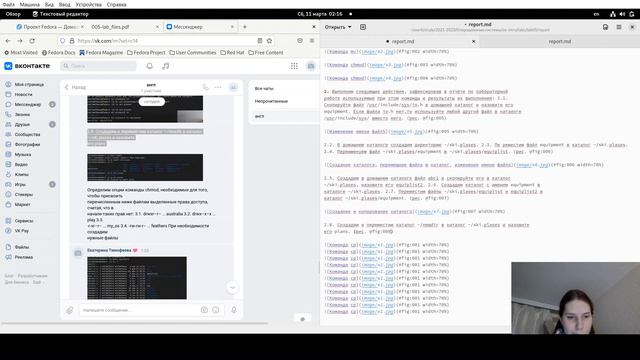Start a voice call in chat
This screenshot has width=640, height=360.
click(206, 87)
